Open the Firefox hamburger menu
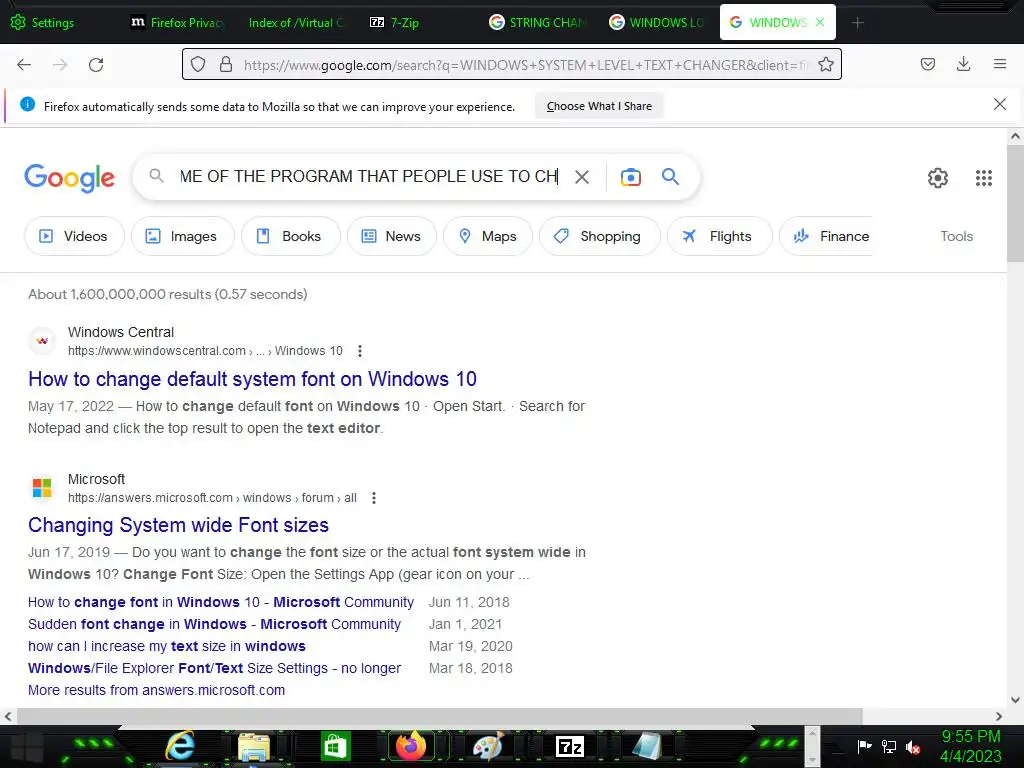Screen dimensions: 1024x768 (x=1000, y=64)
